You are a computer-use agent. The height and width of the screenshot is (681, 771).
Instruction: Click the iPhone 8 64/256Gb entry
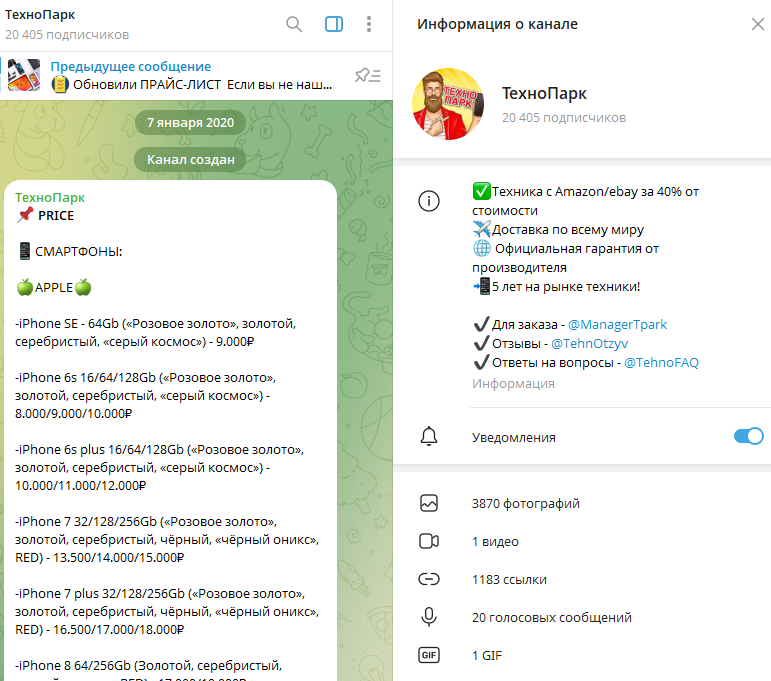click(148, 670)
